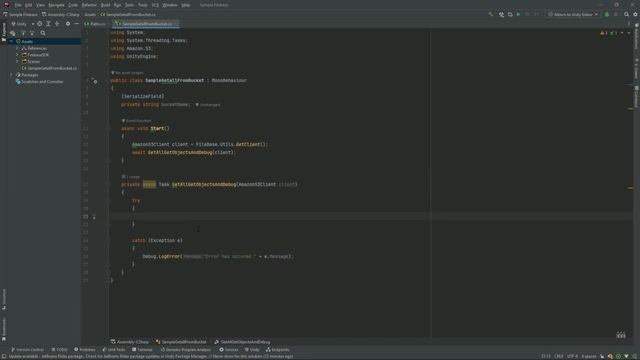
Task: Open the Explorer side tool window tab
Action: (x=4, y=32)
